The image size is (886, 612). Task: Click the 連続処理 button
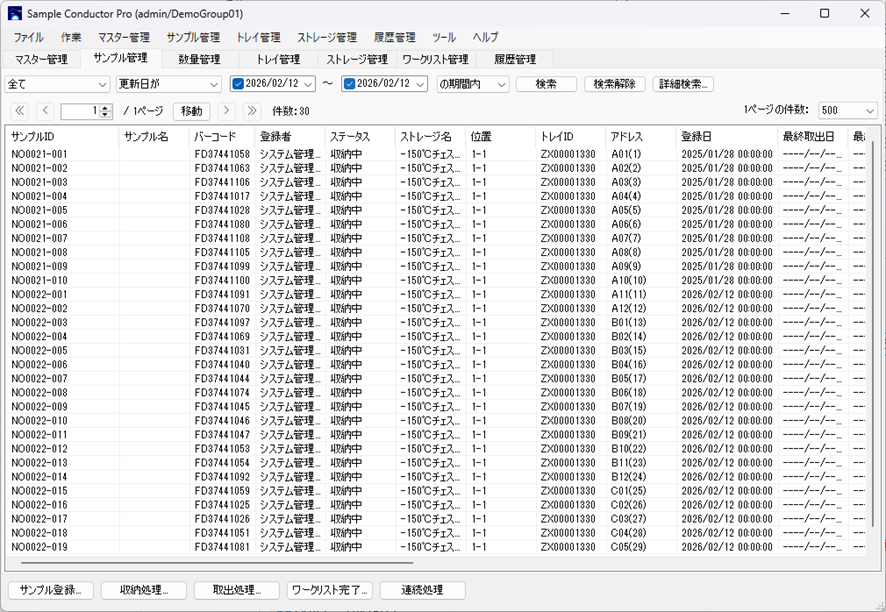(x=422, y=590)
